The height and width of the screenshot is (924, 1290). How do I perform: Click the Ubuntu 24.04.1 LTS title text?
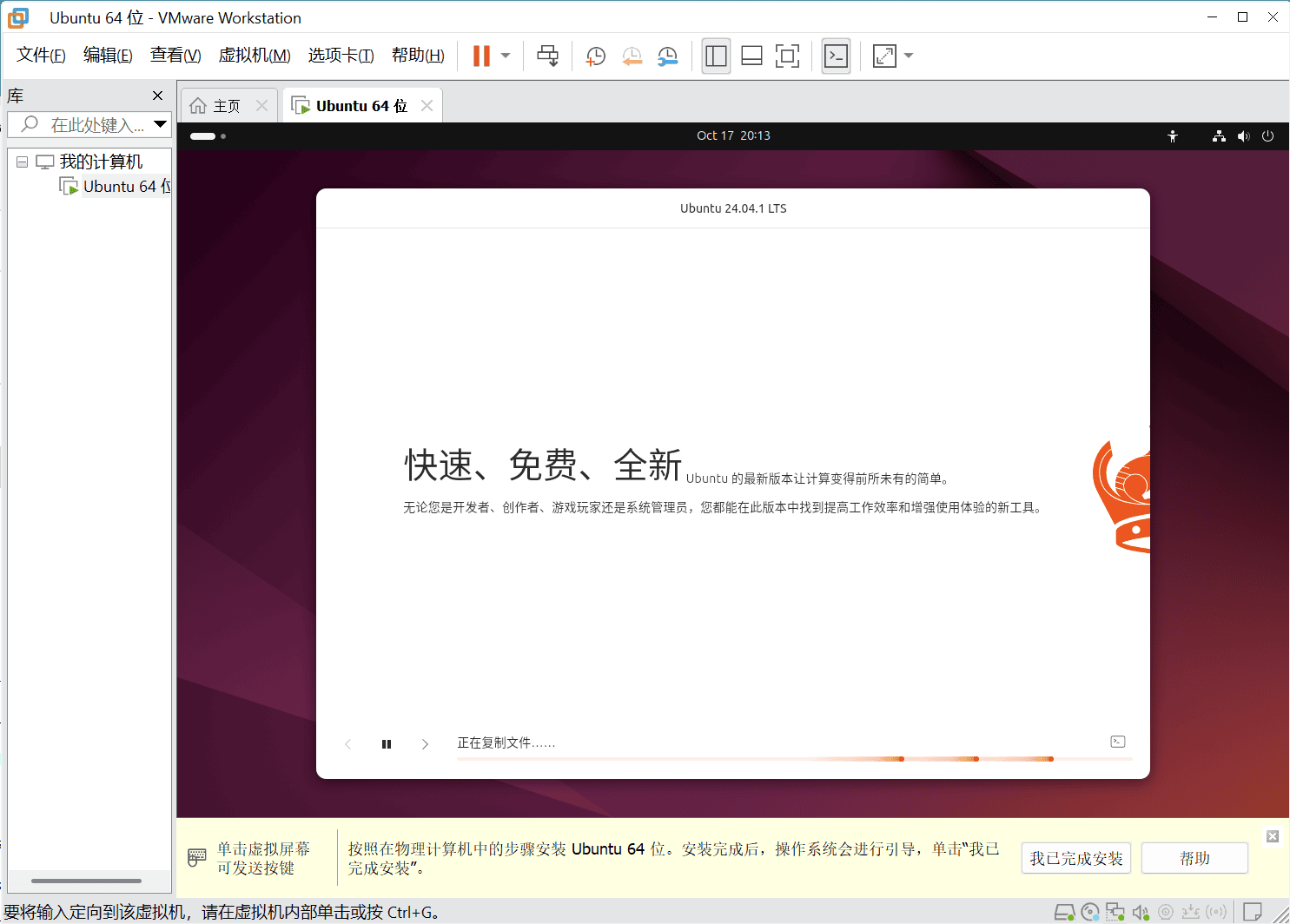733,208
